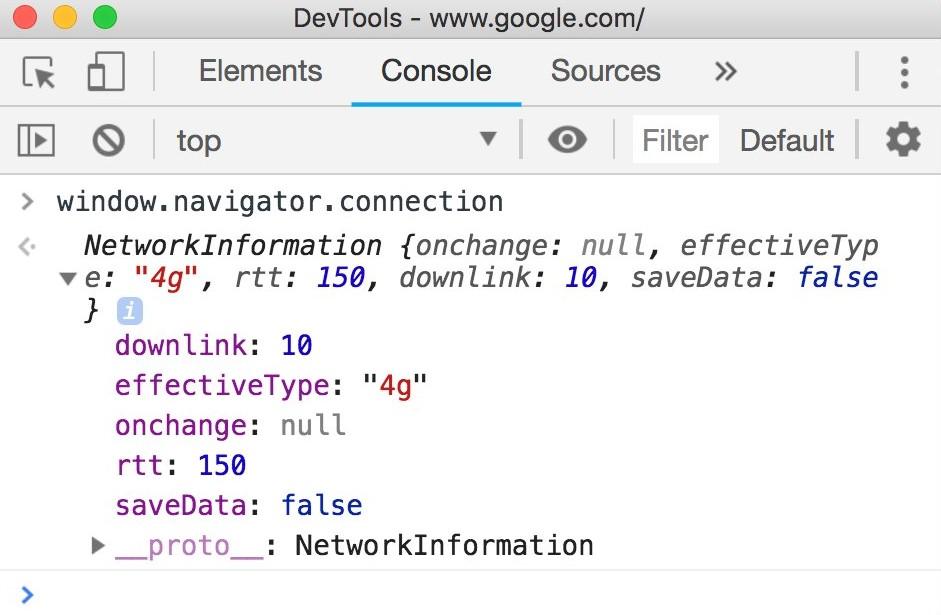Viewport: 941px width, 615px height.
Task: Show the console sidebar panel
Action: click(35, 141)
